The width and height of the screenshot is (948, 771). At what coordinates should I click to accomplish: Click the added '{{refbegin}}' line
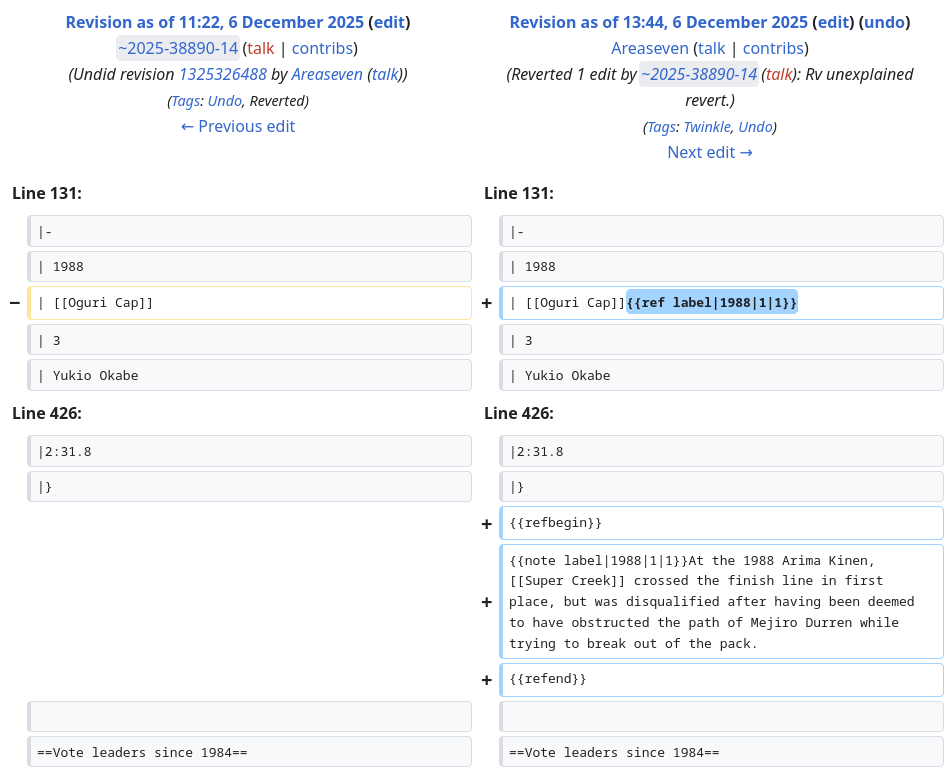721,523
